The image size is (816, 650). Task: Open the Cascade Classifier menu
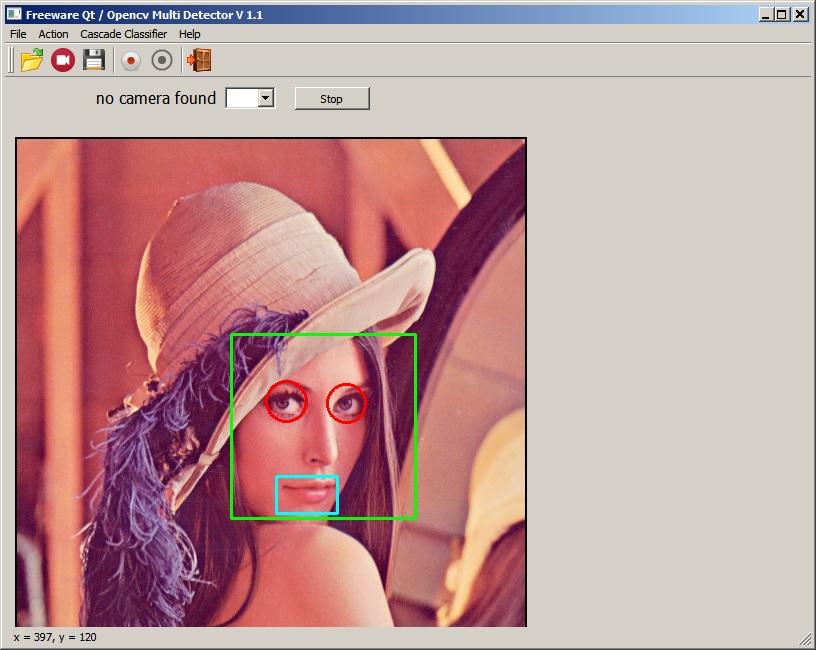pyautogui.click(x=123, y=34)
